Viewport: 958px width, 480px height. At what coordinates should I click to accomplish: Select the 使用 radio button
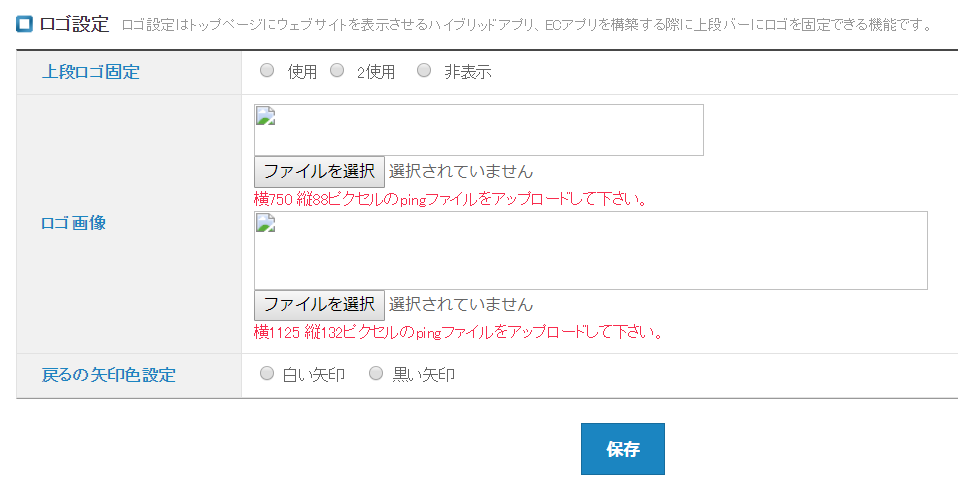[267, 71]
